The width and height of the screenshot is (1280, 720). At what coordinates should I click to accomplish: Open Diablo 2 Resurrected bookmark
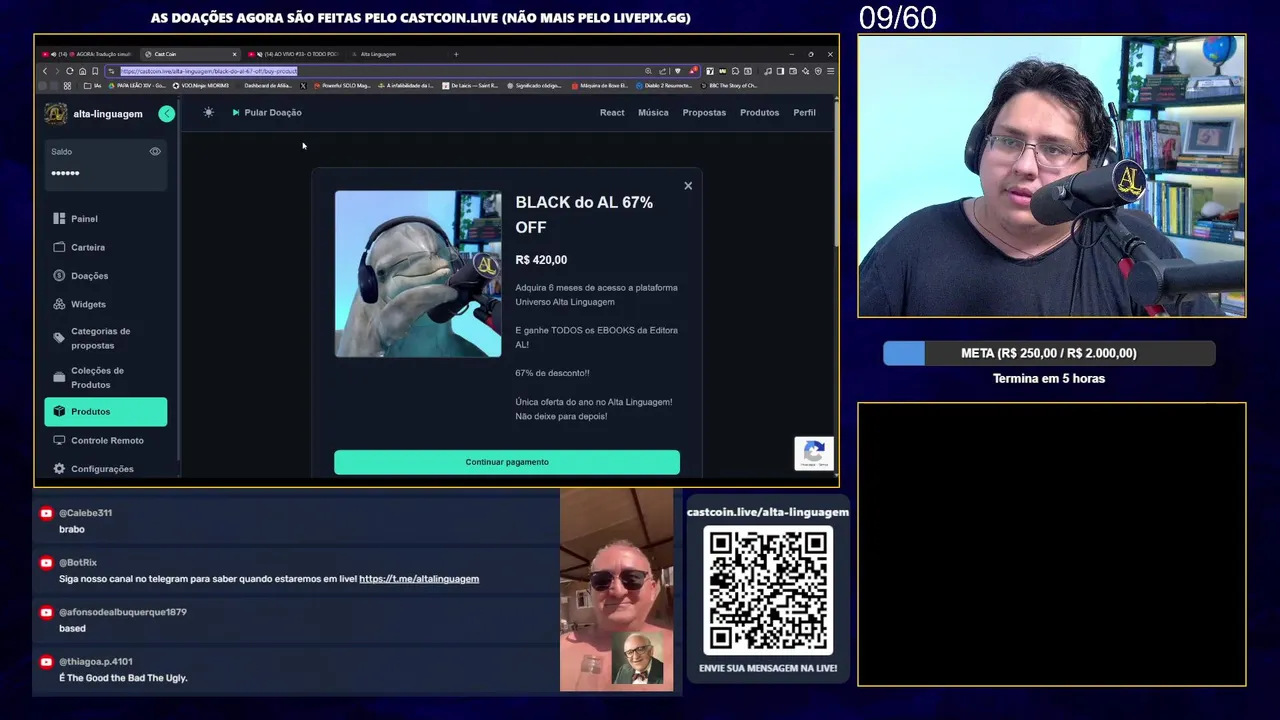tap(663, 86)
